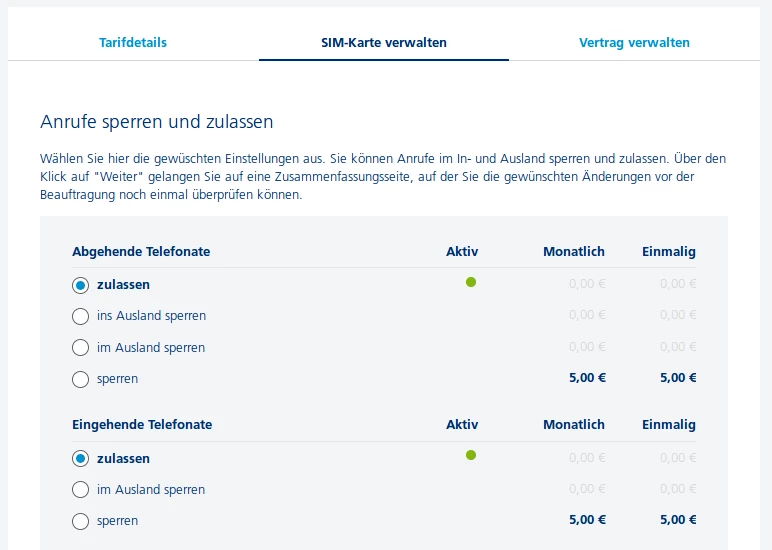Click the Abgehende Telefonate section heading

(141, 252)
